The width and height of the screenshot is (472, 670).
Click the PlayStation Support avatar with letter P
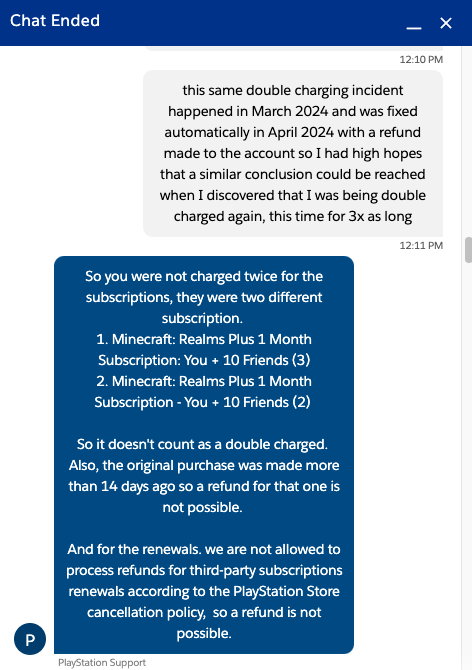(30, 639)
